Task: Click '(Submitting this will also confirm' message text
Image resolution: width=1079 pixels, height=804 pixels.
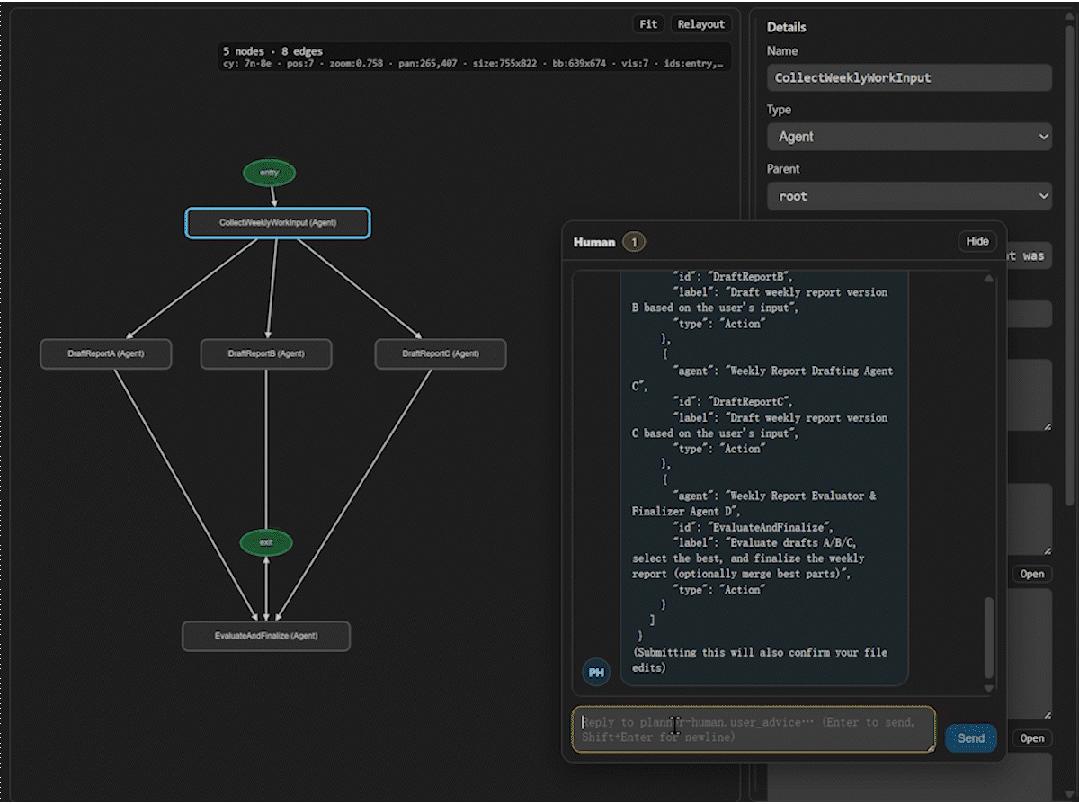Action: point(760,653)
